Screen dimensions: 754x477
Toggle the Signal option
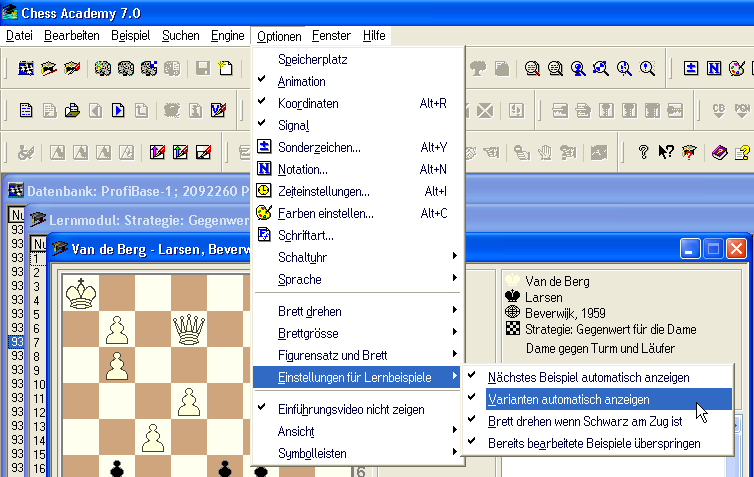click(x=357, y=126)
